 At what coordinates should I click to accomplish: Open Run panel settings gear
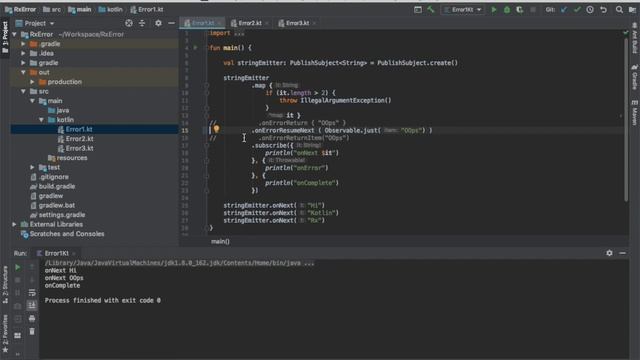tap(609, 253)
